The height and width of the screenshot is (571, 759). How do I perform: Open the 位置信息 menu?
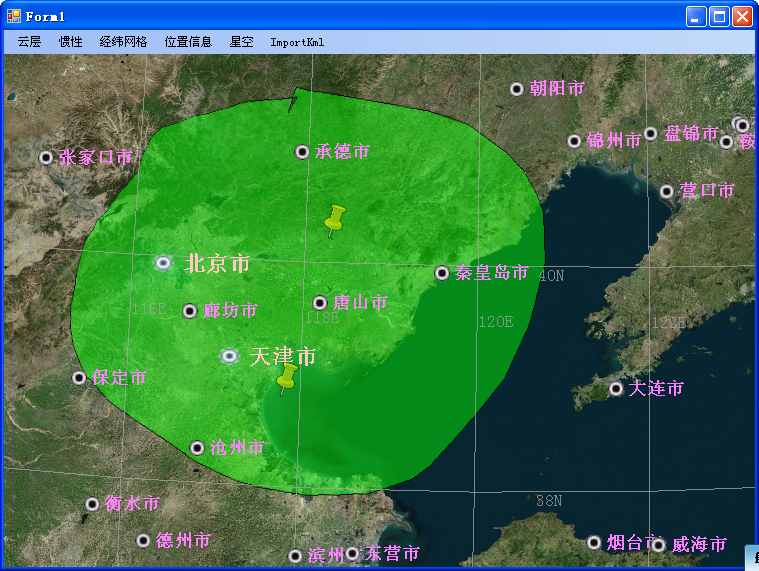click(x=188, y=42)
